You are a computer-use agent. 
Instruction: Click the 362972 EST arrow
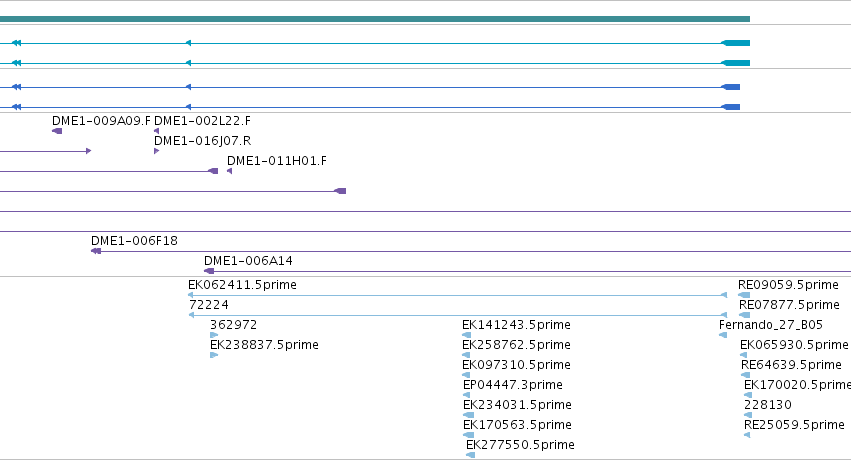(214, 335)
